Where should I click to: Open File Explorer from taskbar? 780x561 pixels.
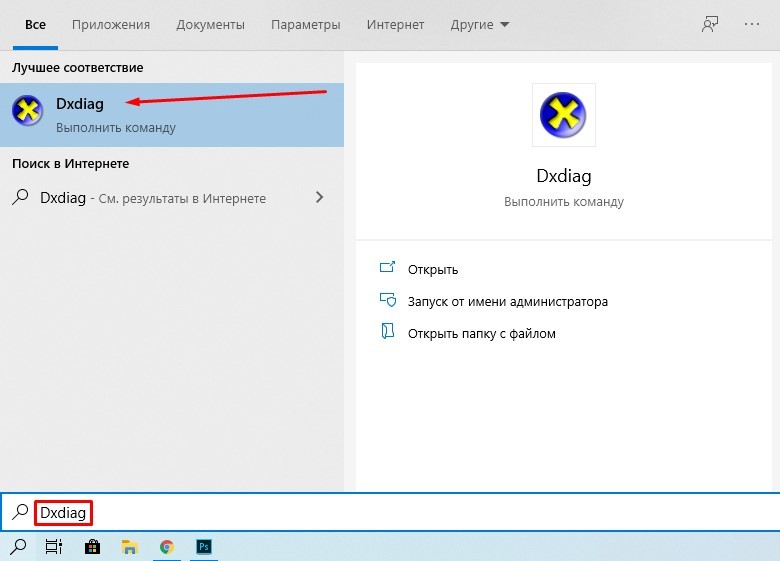click(129, 547)
